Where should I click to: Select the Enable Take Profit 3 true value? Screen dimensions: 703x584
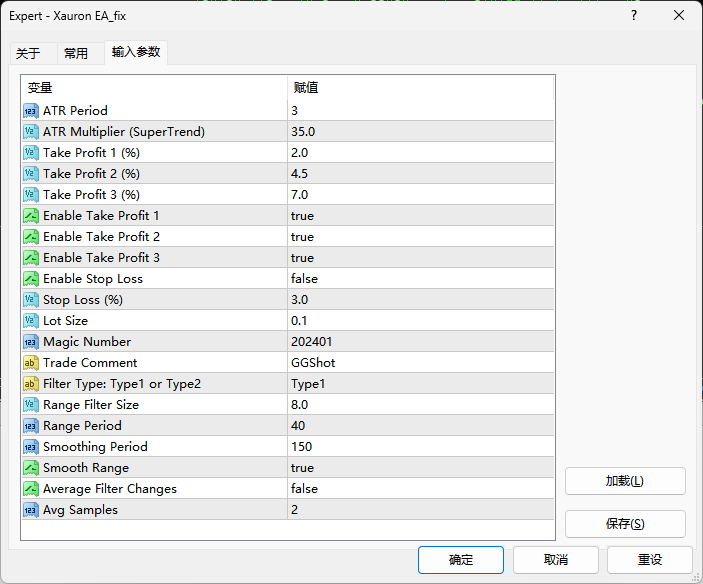click(x=302, y=258)
